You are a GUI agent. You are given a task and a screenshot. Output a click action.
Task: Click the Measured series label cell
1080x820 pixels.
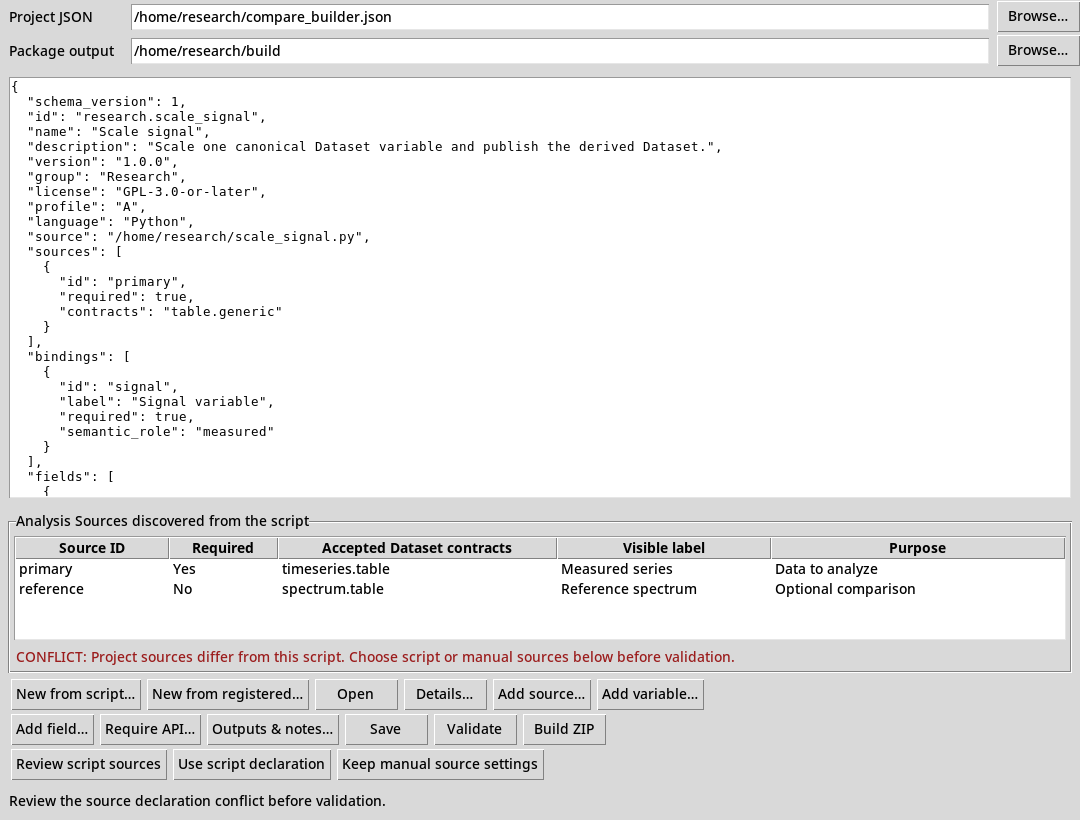click(616, 569)
